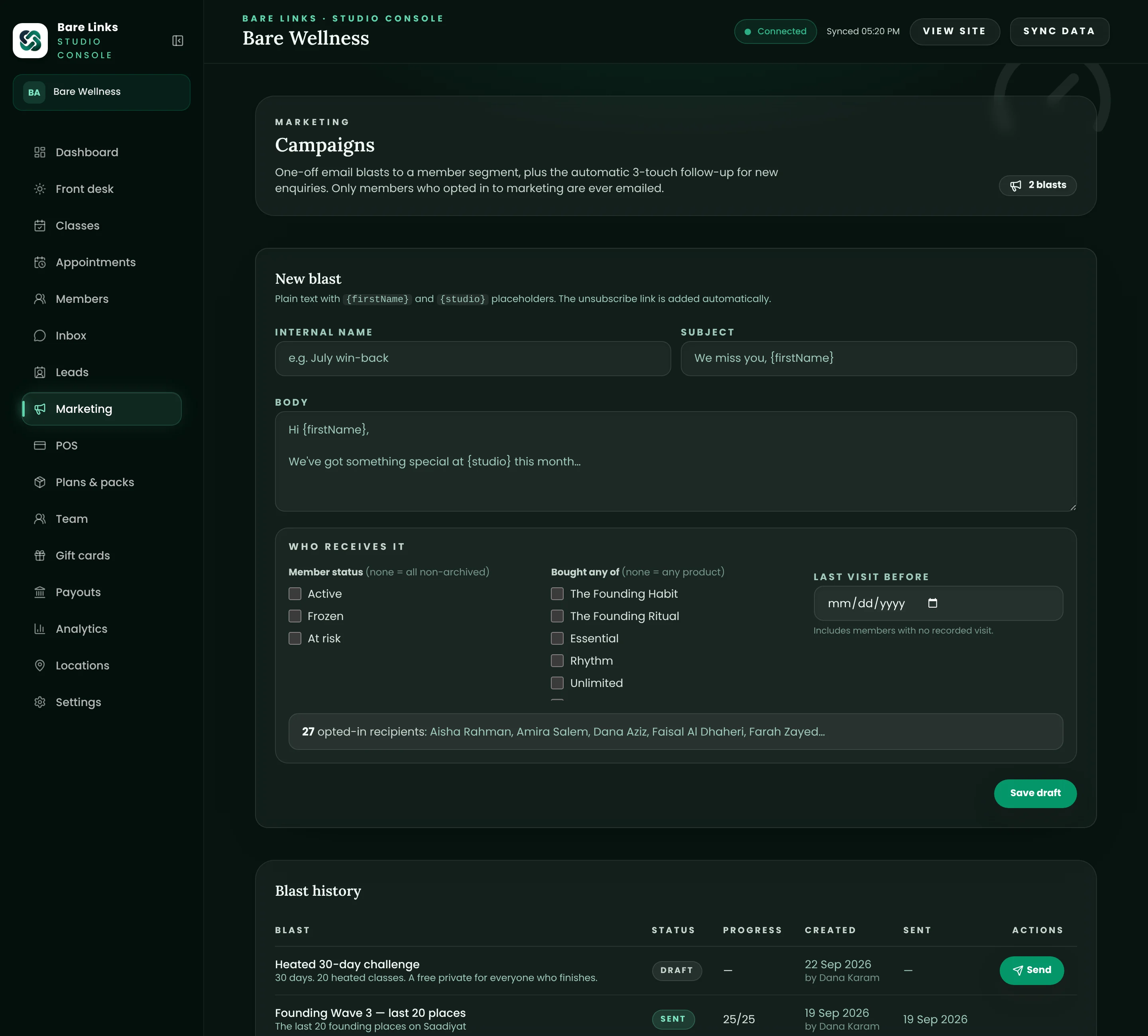Image resolution: width=1148 pixels, height=1036 pixels.
Task: Click "Founding Wave 3 — last 20 places"
Action: point(370,1013)
